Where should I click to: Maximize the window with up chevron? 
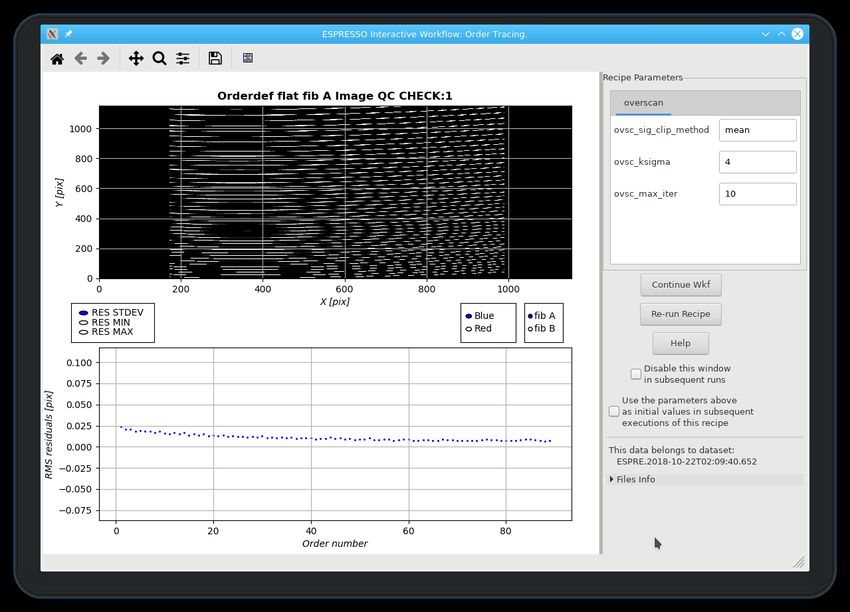click(781, 34)
